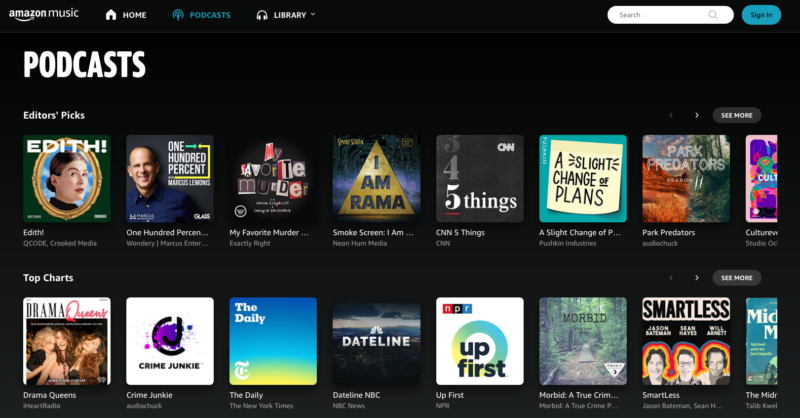Screen dimensions: 800x418
Task: Open The Daily cover art
Action: click(273, 341)
